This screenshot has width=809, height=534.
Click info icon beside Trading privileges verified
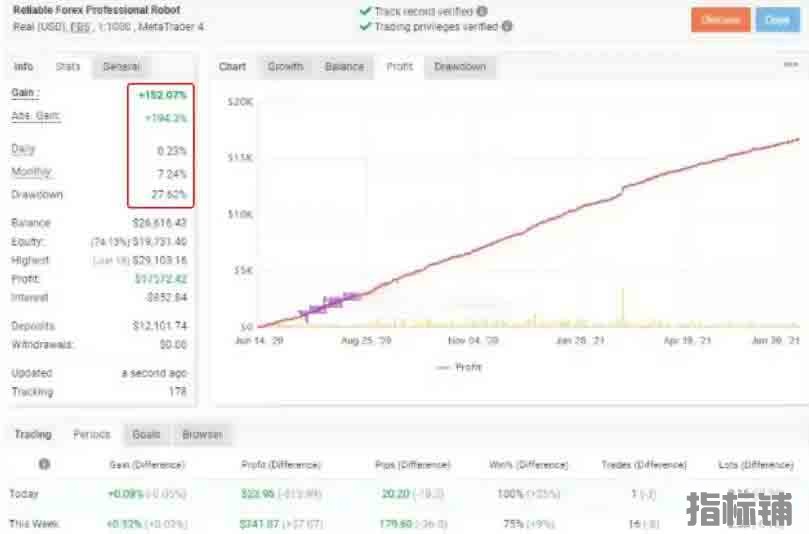coord(506,27)
